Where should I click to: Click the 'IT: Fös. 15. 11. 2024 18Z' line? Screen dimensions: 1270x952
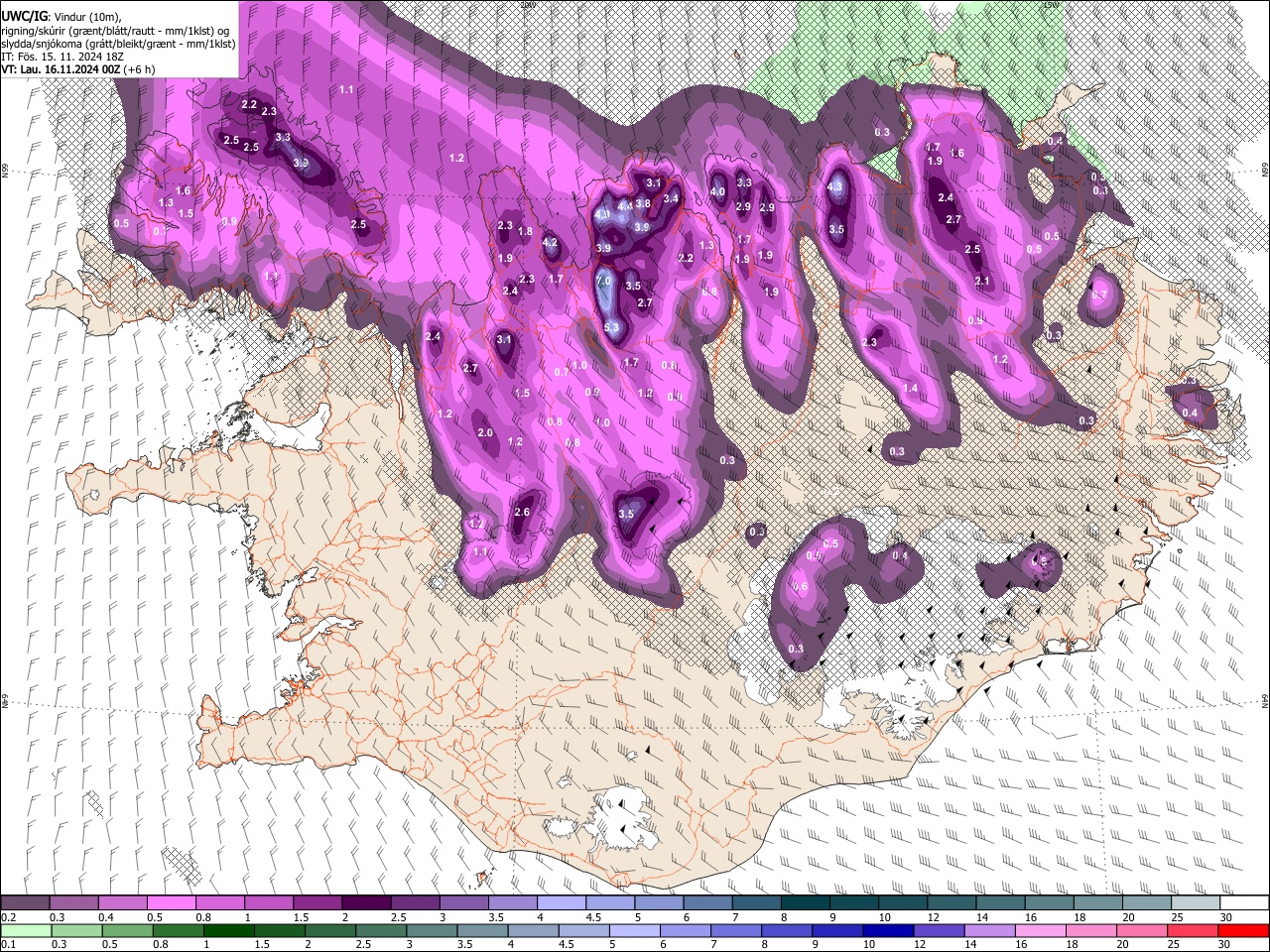63,57
